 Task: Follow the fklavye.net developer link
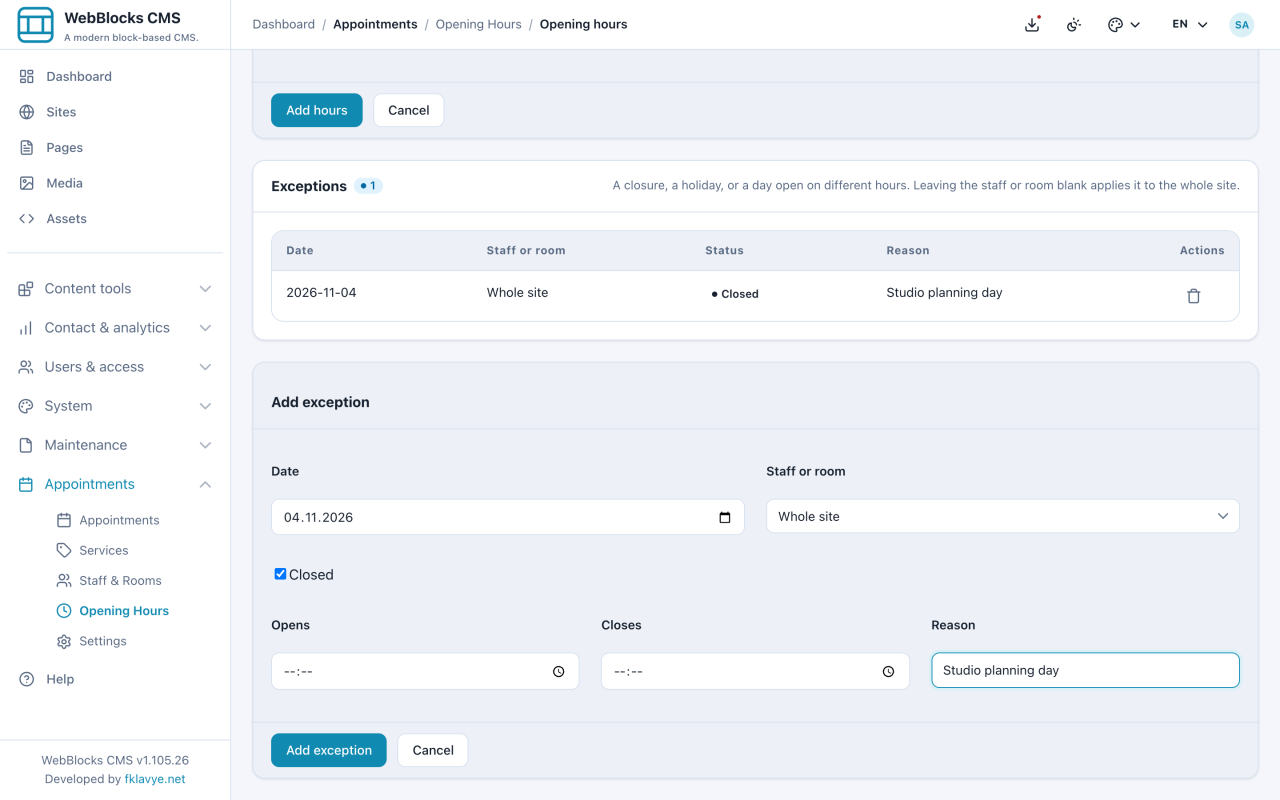click(x=155, y=779)
